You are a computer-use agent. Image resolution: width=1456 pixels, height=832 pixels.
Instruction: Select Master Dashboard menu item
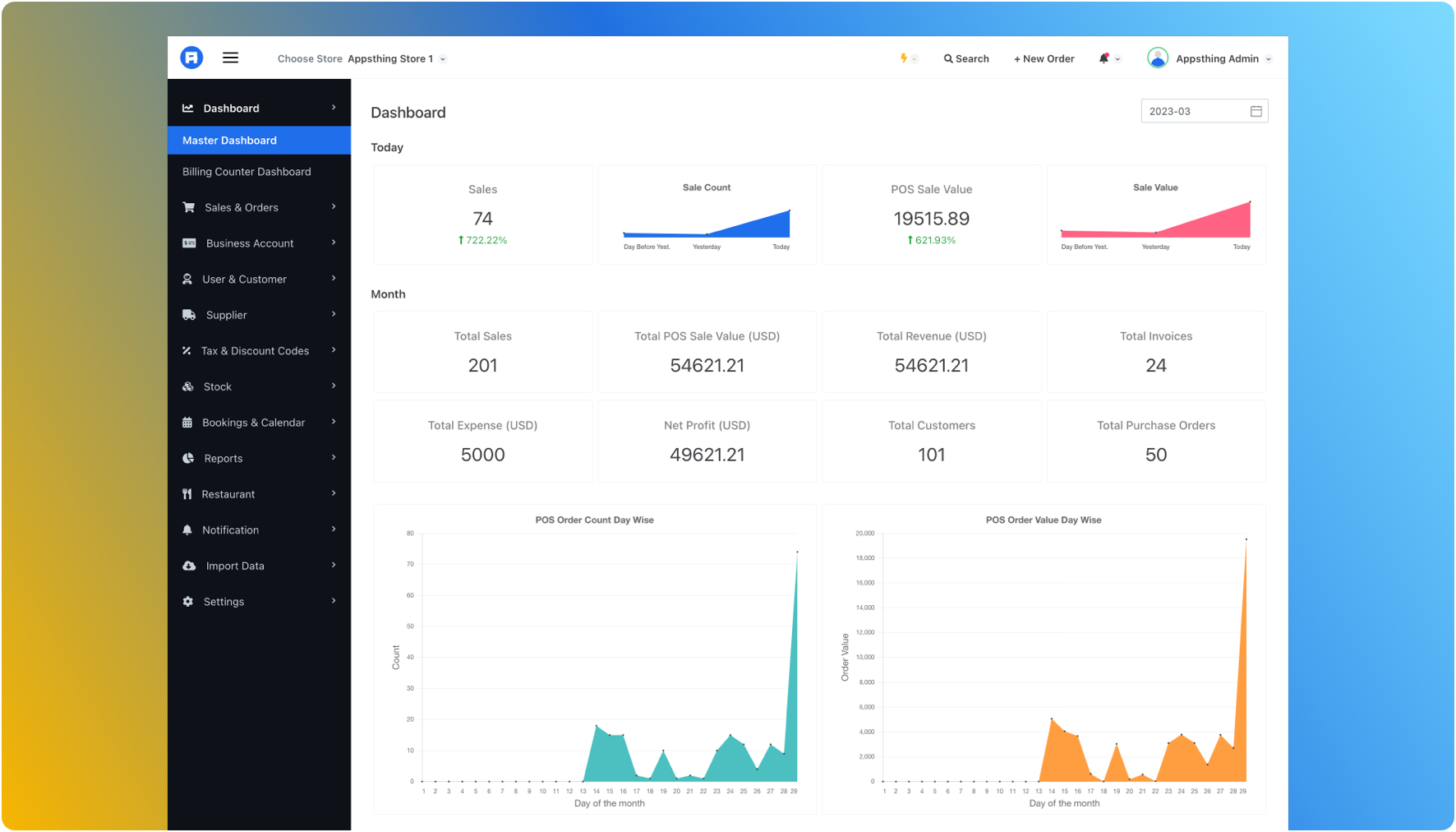[259, 141]
